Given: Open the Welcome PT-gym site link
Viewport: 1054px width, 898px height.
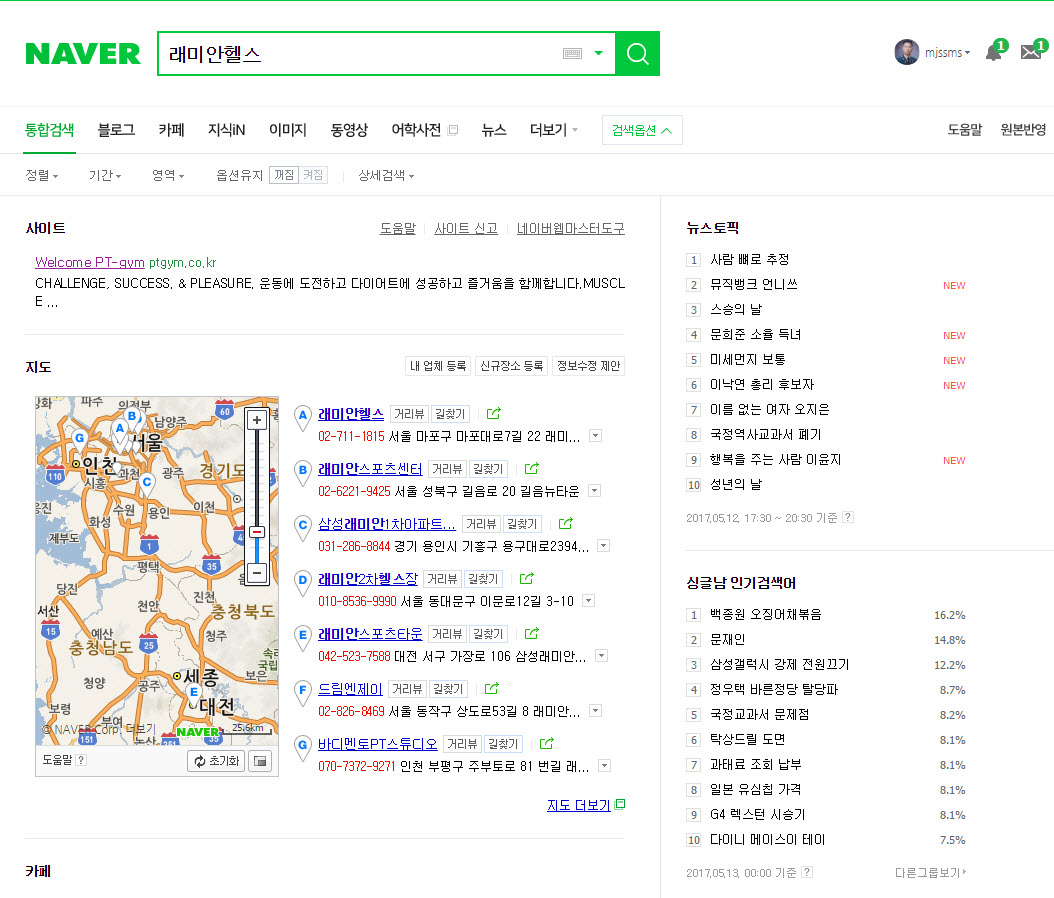Looking at the screenshot, I should (x=89, y=262).
